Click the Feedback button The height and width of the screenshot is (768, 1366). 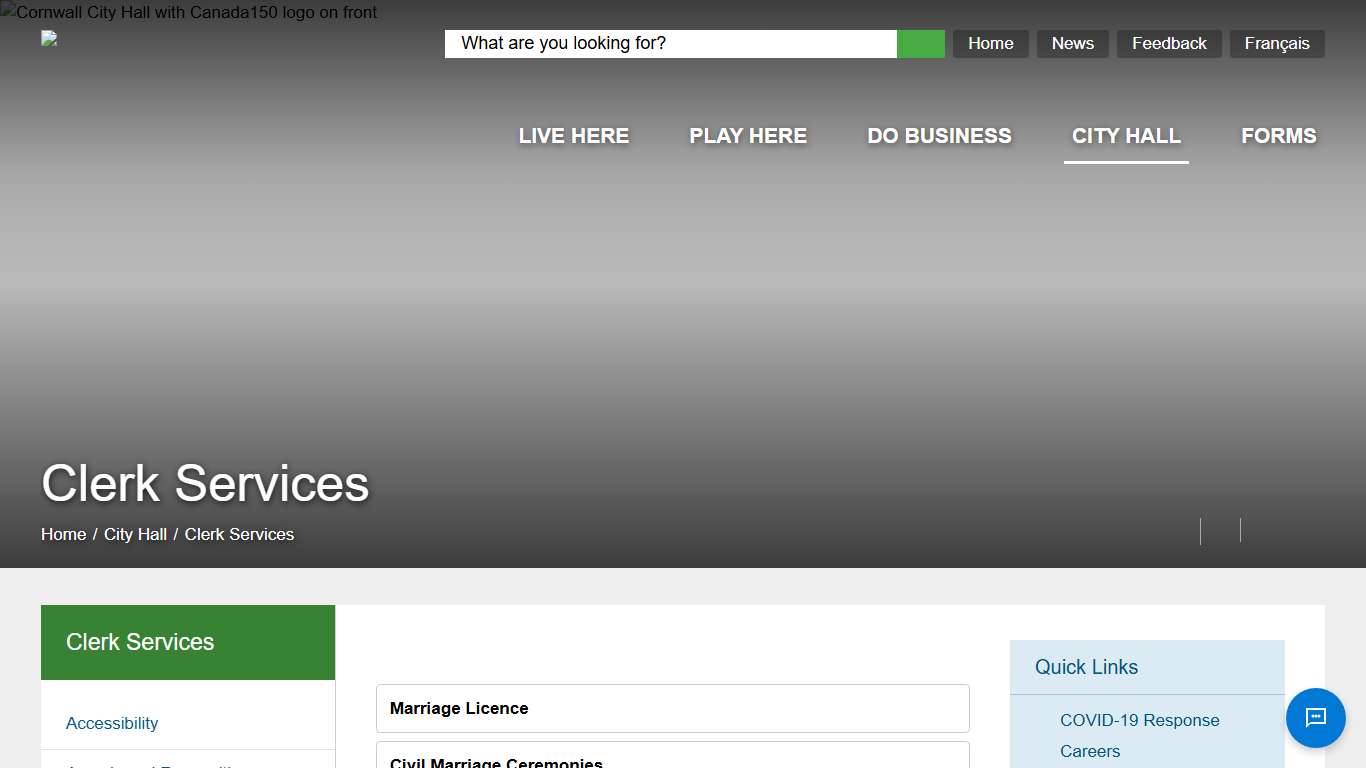tap(1169, 44)
